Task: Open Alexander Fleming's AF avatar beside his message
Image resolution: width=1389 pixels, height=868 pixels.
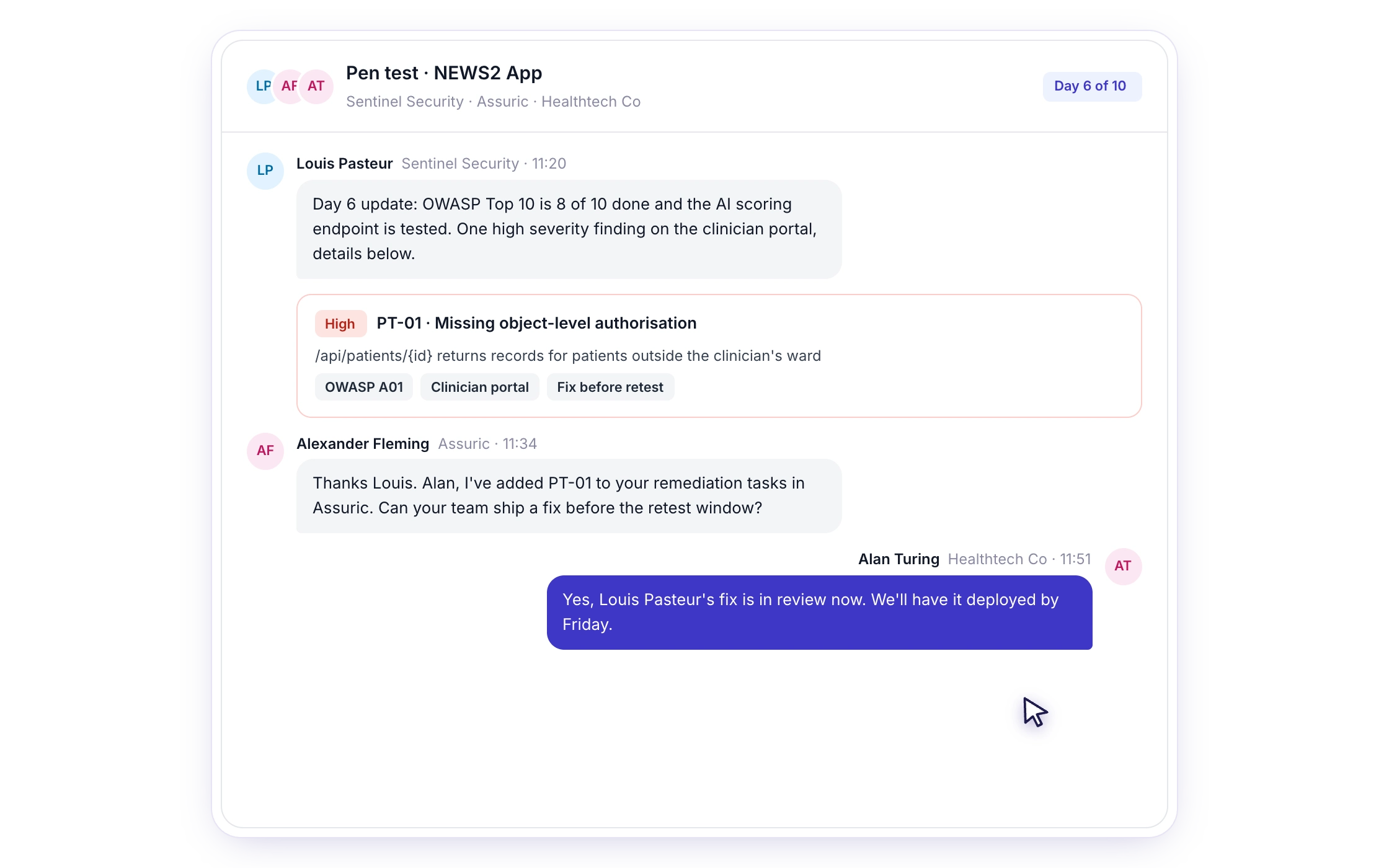Action: click(265, 451)
